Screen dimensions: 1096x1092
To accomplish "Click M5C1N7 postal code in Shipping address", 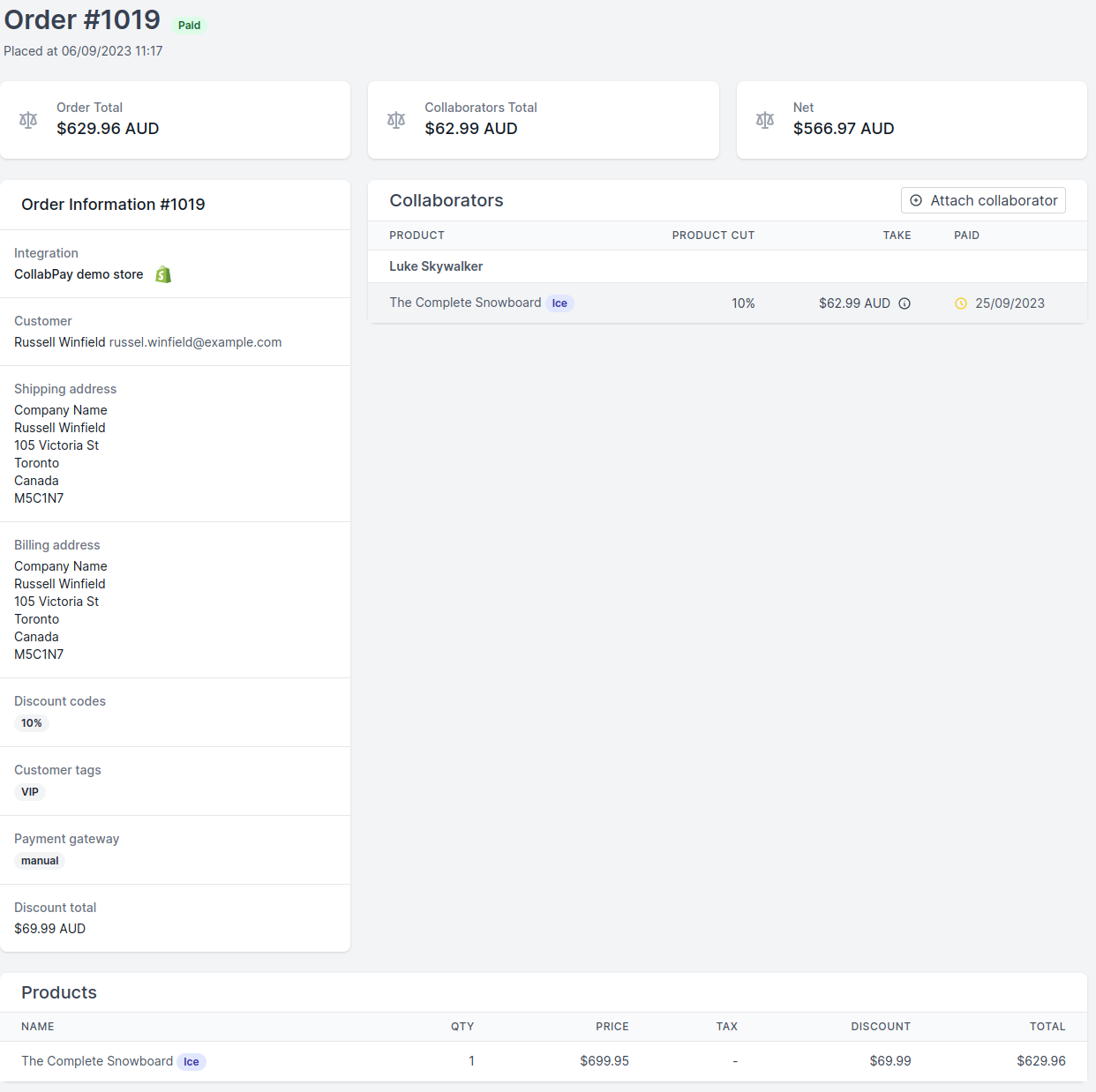I will 39,498.
